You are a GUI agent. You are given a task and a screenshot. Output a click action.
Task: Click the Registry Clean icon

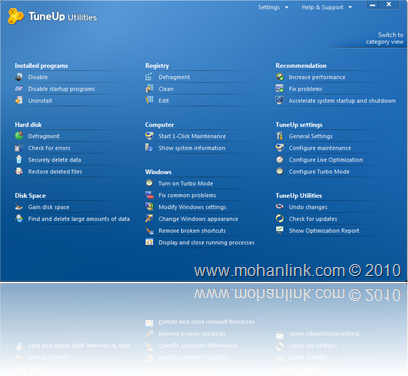[149, 89]
